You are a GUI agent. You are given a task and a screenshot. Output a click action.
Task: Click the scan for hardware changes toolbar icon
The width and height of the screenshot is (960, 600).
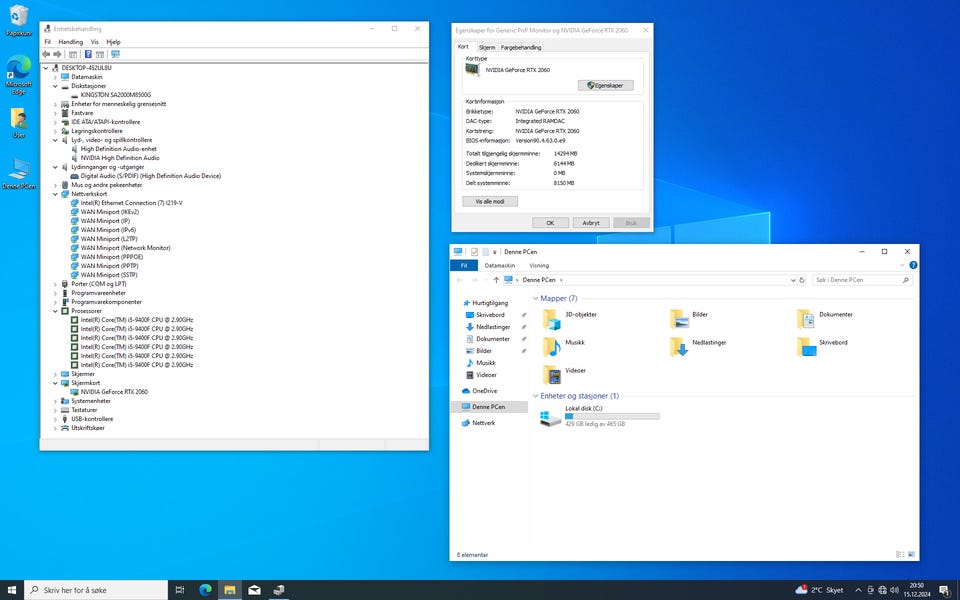116,54
